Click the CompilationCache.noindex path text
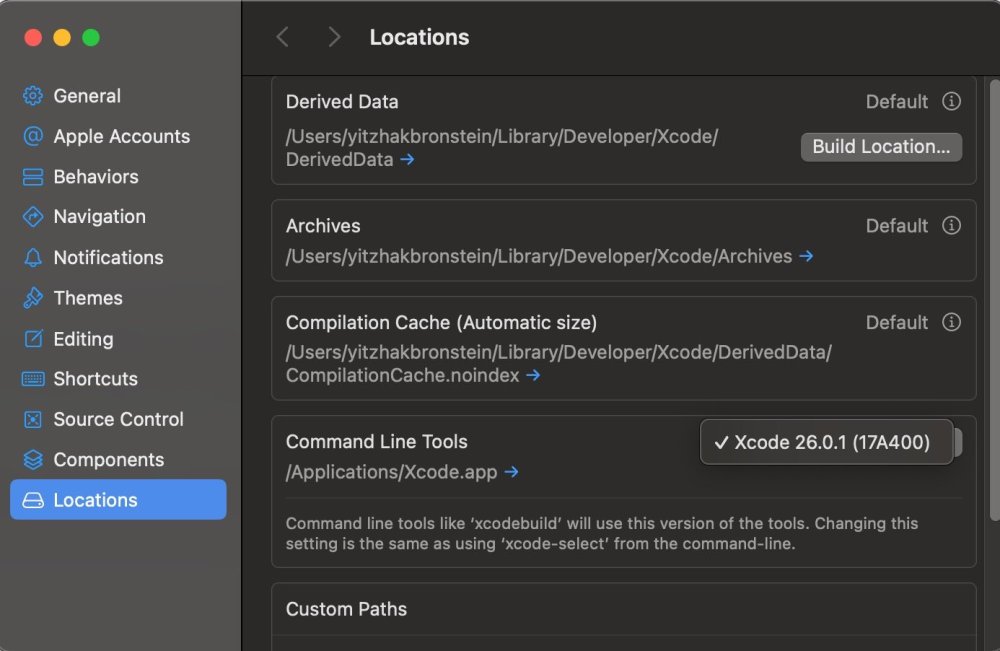Viewport: 1000px width, 651px height. pos(559,363)
